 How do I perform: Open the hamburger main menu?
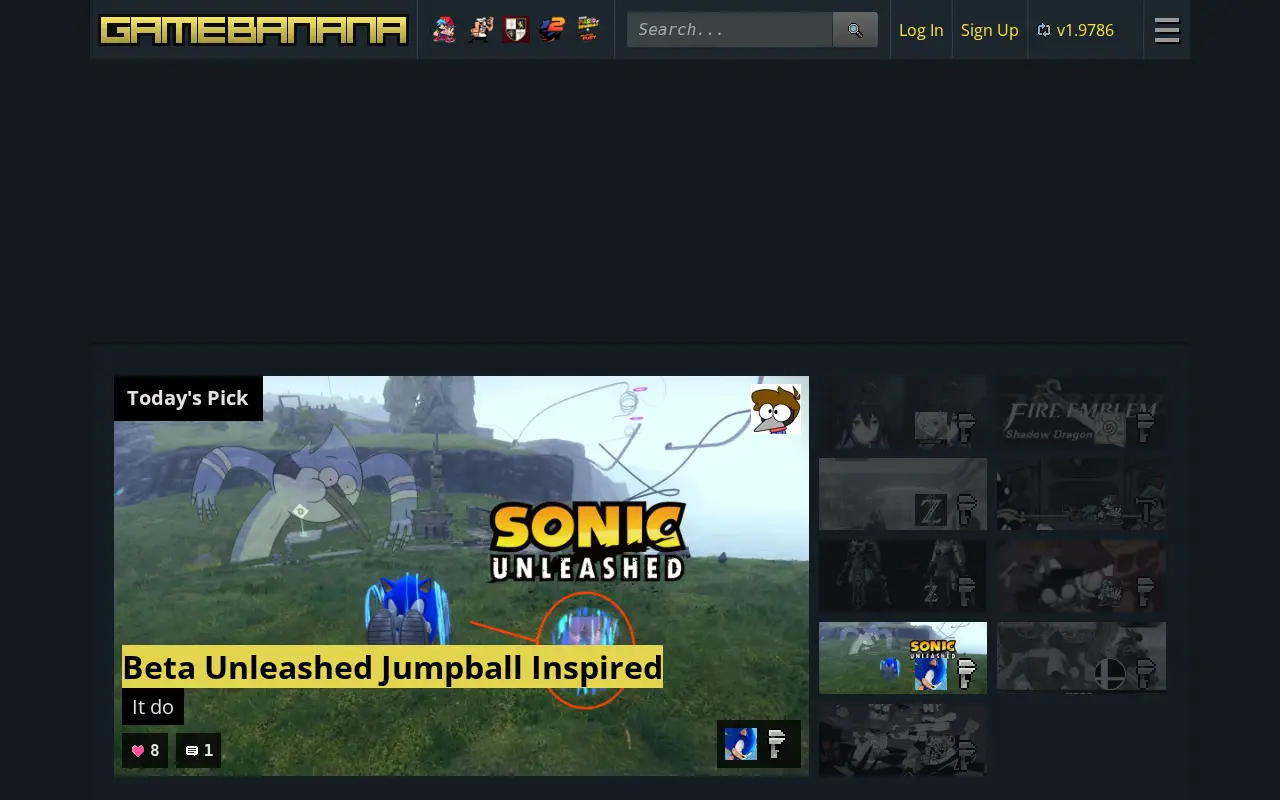click(1167, 30)
